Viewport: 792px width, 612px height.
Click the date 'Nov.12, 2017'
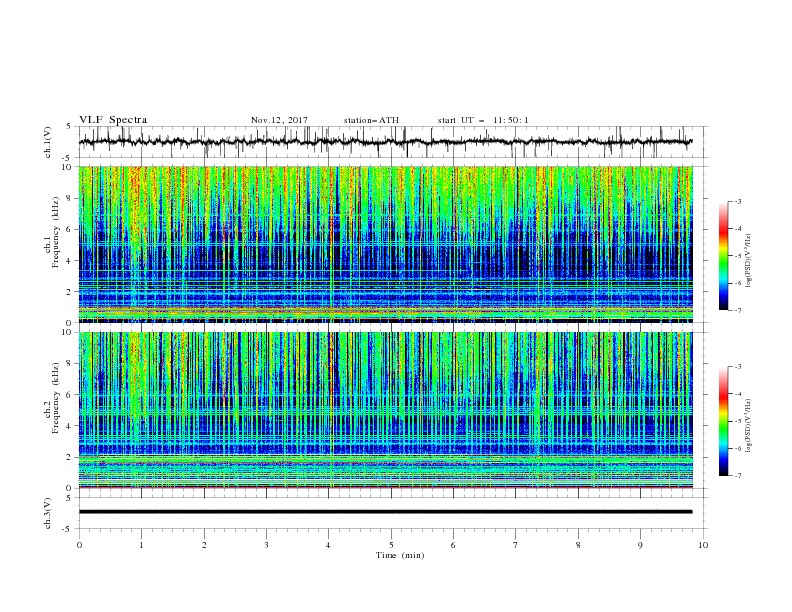tap(279, 120)
